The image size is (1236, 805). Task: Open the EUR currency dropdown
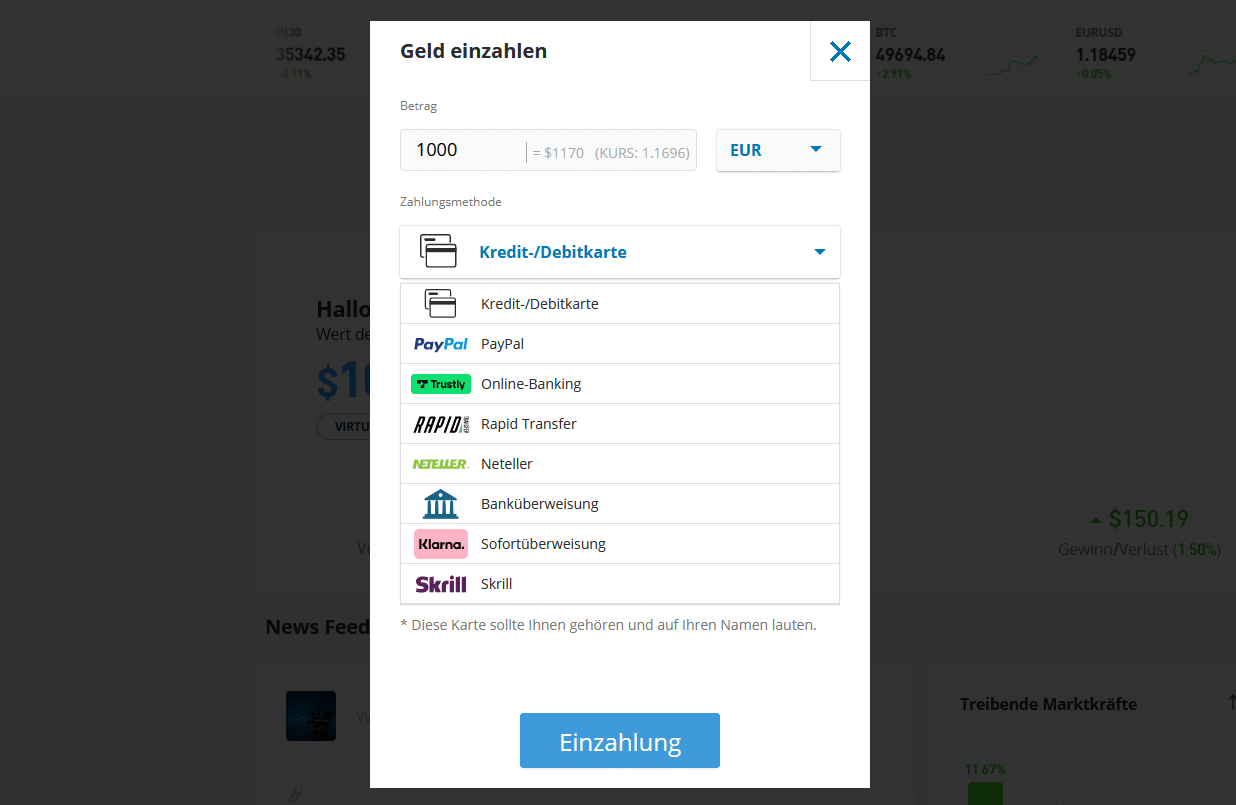(778, 150)
